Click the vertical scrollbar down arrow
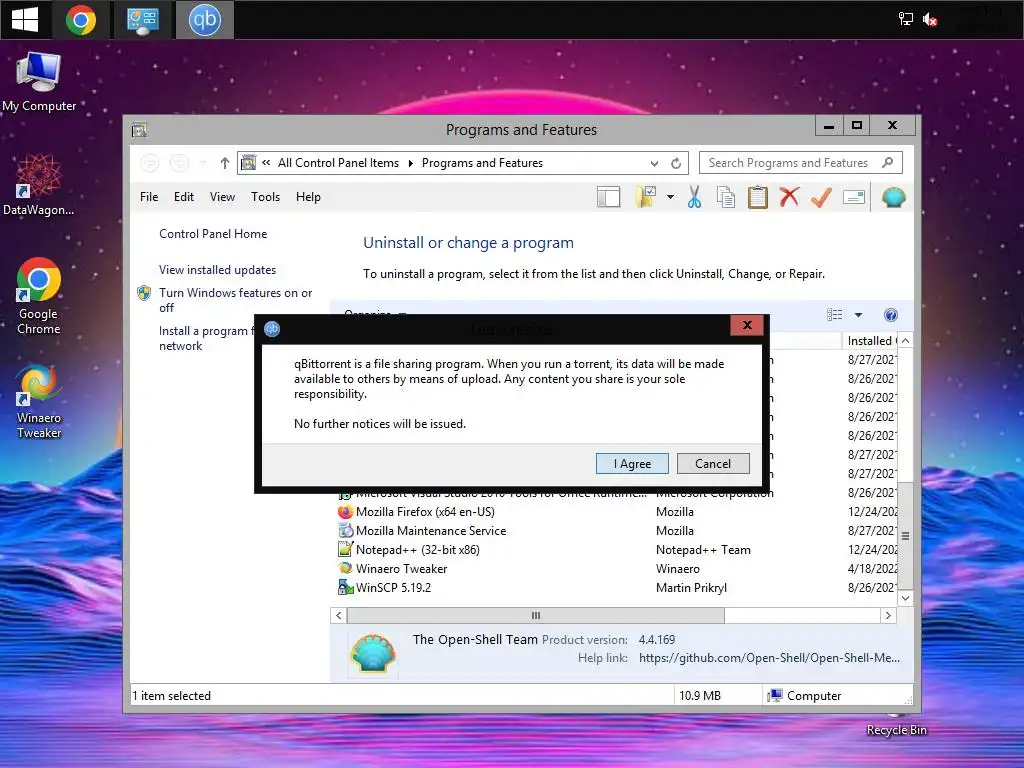1024x768 pixels. [x=905, y=598]
